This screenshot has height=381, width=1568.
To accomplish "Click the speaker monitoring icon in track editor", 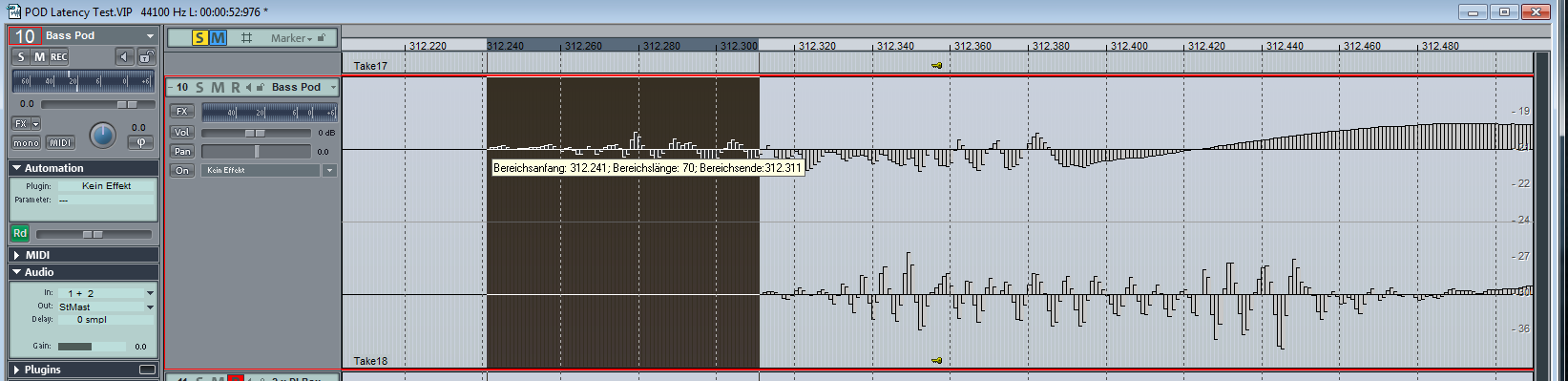I will coord(124,57).
